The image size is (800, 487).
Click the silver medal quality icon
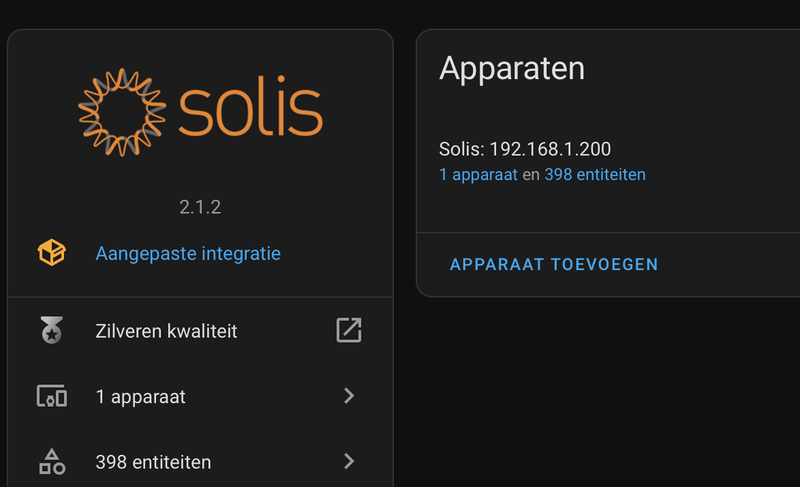pos(52,330)
